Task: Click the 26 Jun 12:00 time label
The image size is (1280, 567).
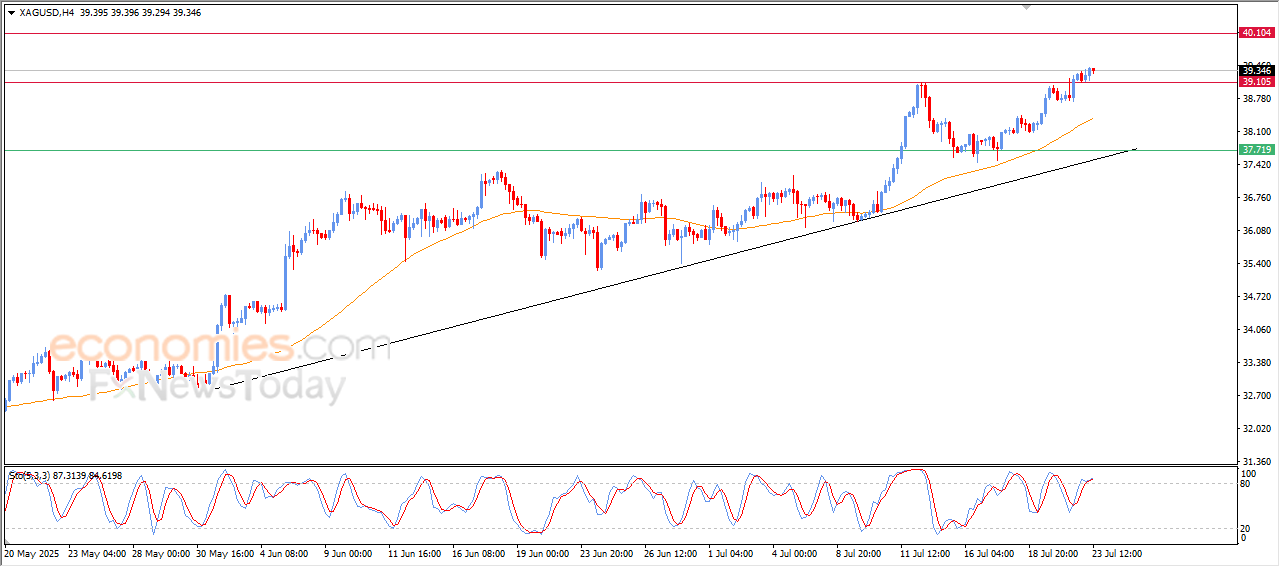Action: pos(672,552)
